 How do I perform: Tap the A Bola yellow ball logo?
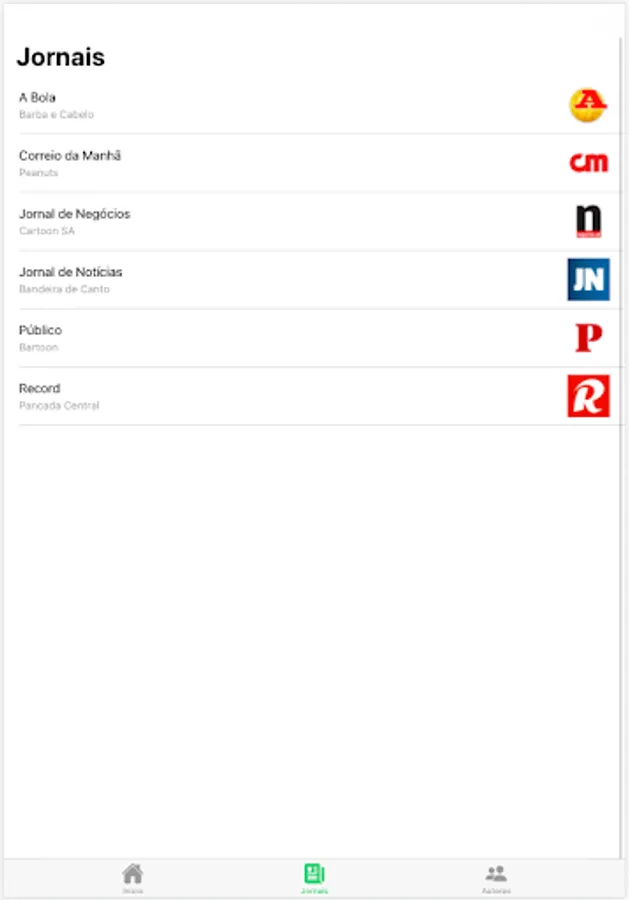point(588,105)
